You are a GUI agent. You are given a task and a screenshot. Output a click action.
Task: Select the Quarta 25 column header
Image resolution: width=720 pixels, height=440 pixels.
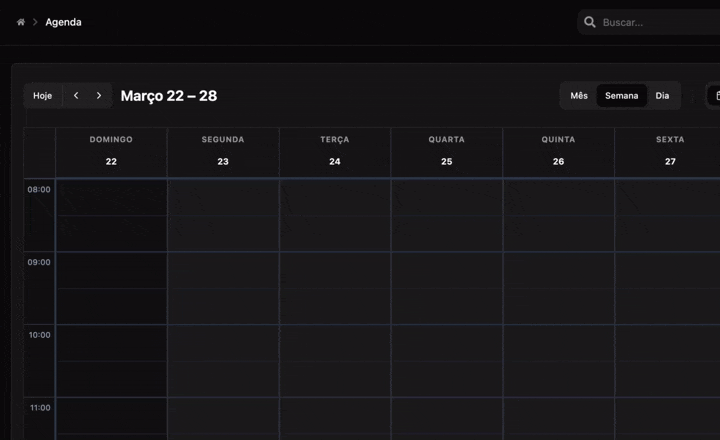click(x=447, y=152)
